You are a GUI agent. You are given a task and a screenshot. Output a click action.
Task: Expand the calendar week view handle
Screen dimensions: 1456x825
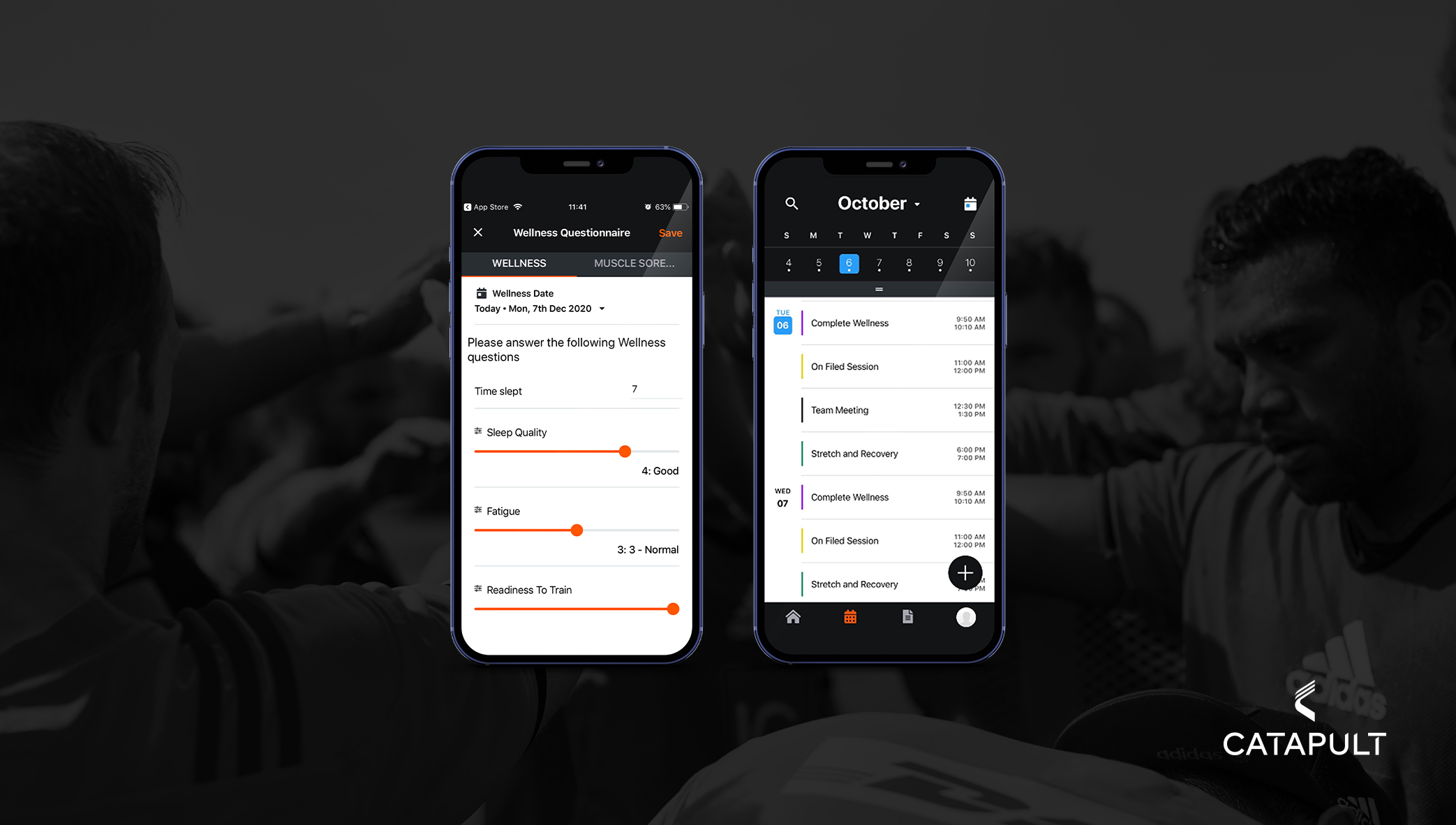pos(877,289)
